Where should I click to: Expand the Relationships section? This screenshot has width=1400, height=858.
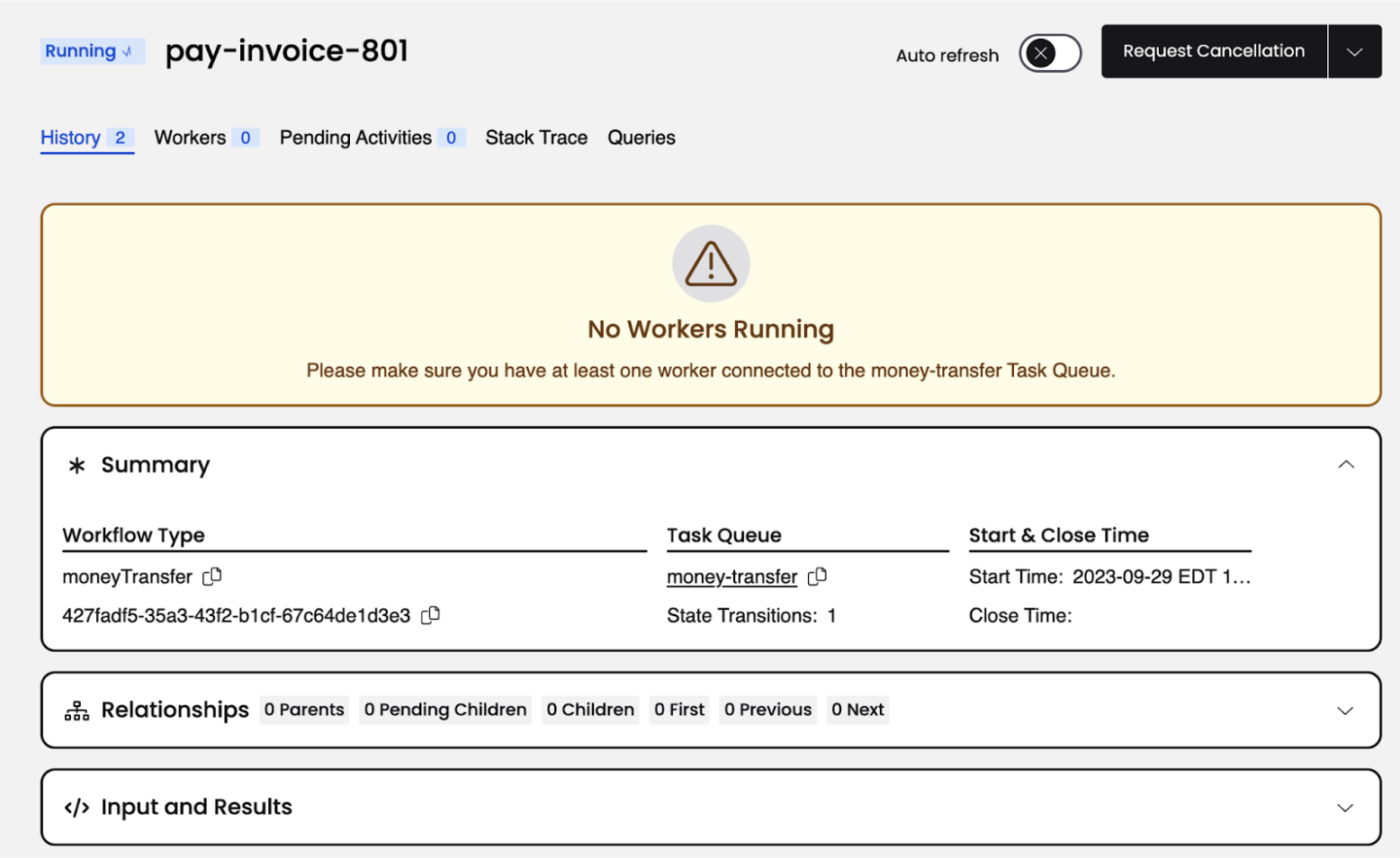(x=1345, y=711)
